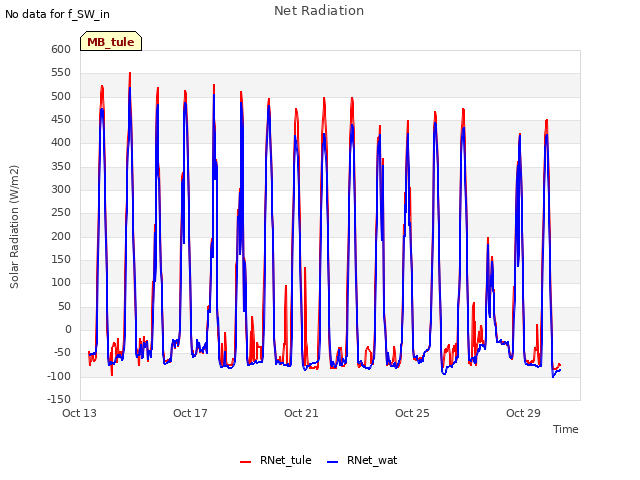Click the 500 y-axis tick label
The height and width of the screenshot is (480, 640).
[x=61, y=96]
